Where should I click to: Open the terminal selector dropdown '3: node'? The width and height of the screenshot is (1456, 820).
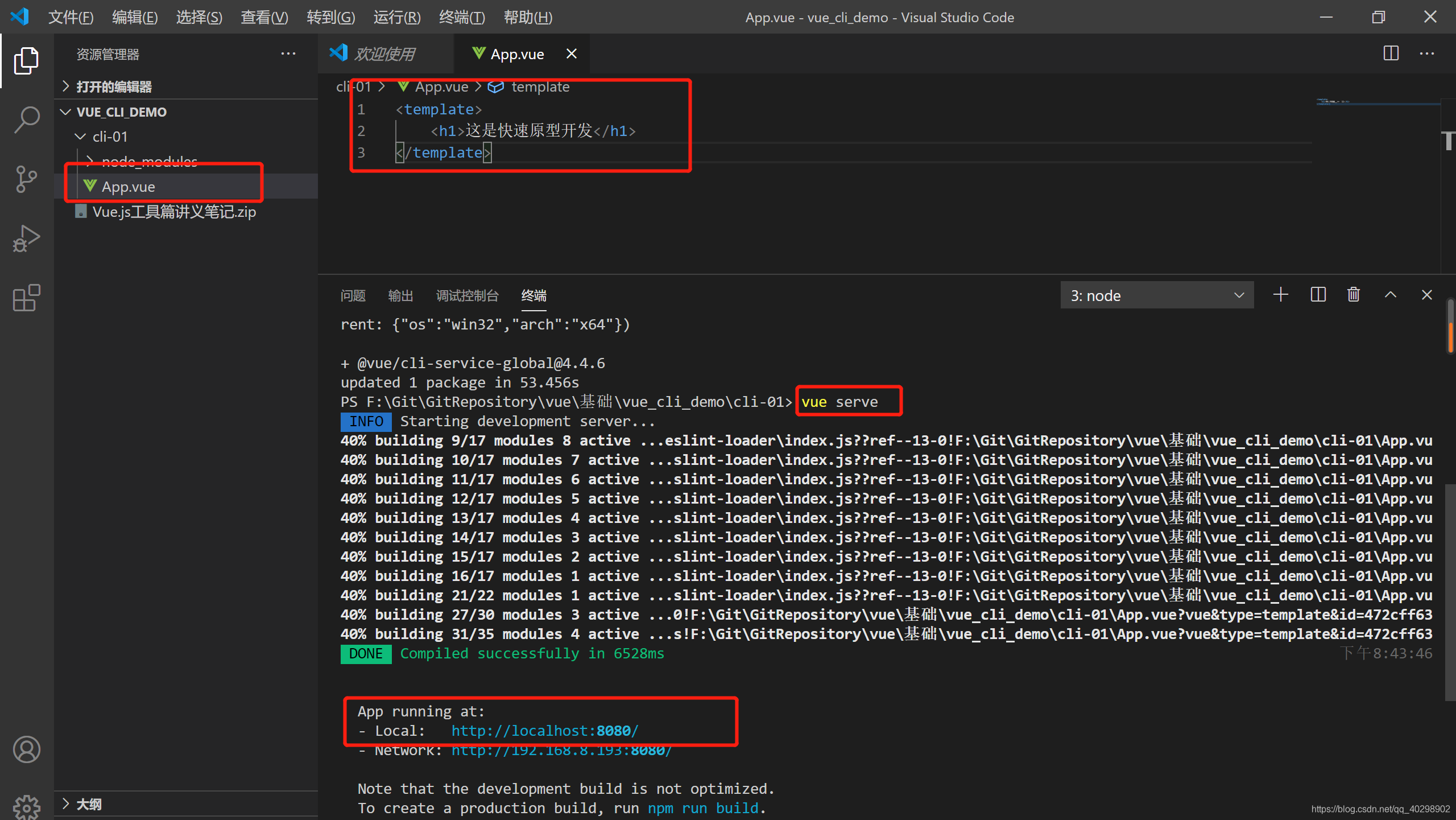[1157, 295]
